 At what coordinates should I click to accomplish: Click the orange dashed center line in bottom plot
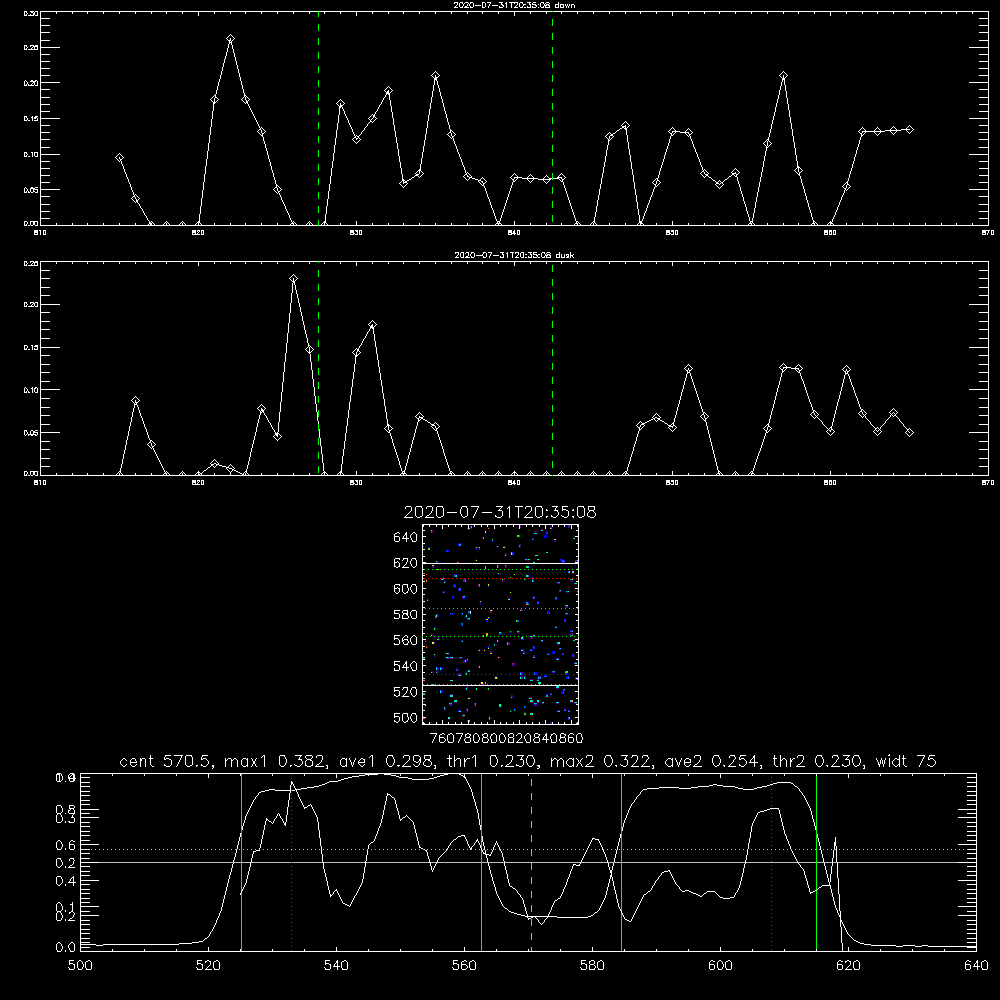pos(531,862)
